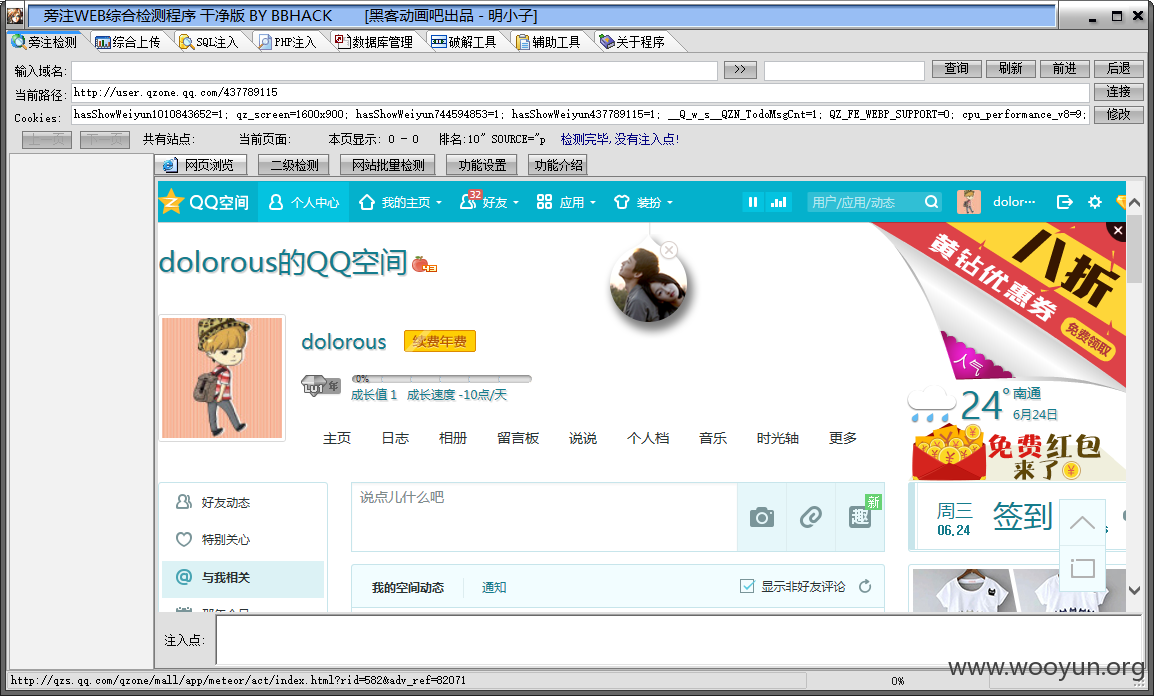
Task: Expand the 更多 menu
Action: pos(843,438)
